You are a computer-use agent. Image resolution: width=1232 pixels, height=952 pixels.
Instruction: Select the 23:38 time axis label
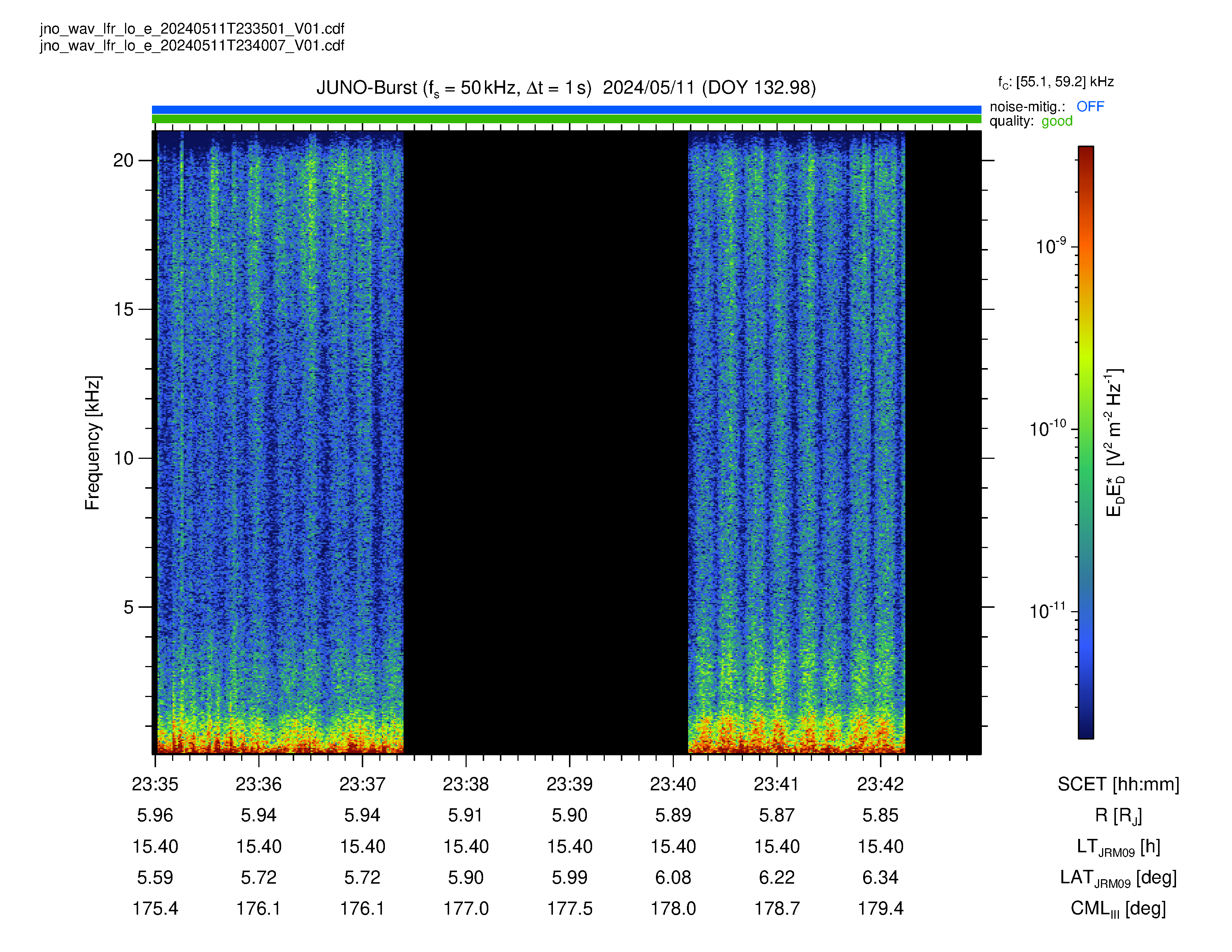[x=466, y=784]
